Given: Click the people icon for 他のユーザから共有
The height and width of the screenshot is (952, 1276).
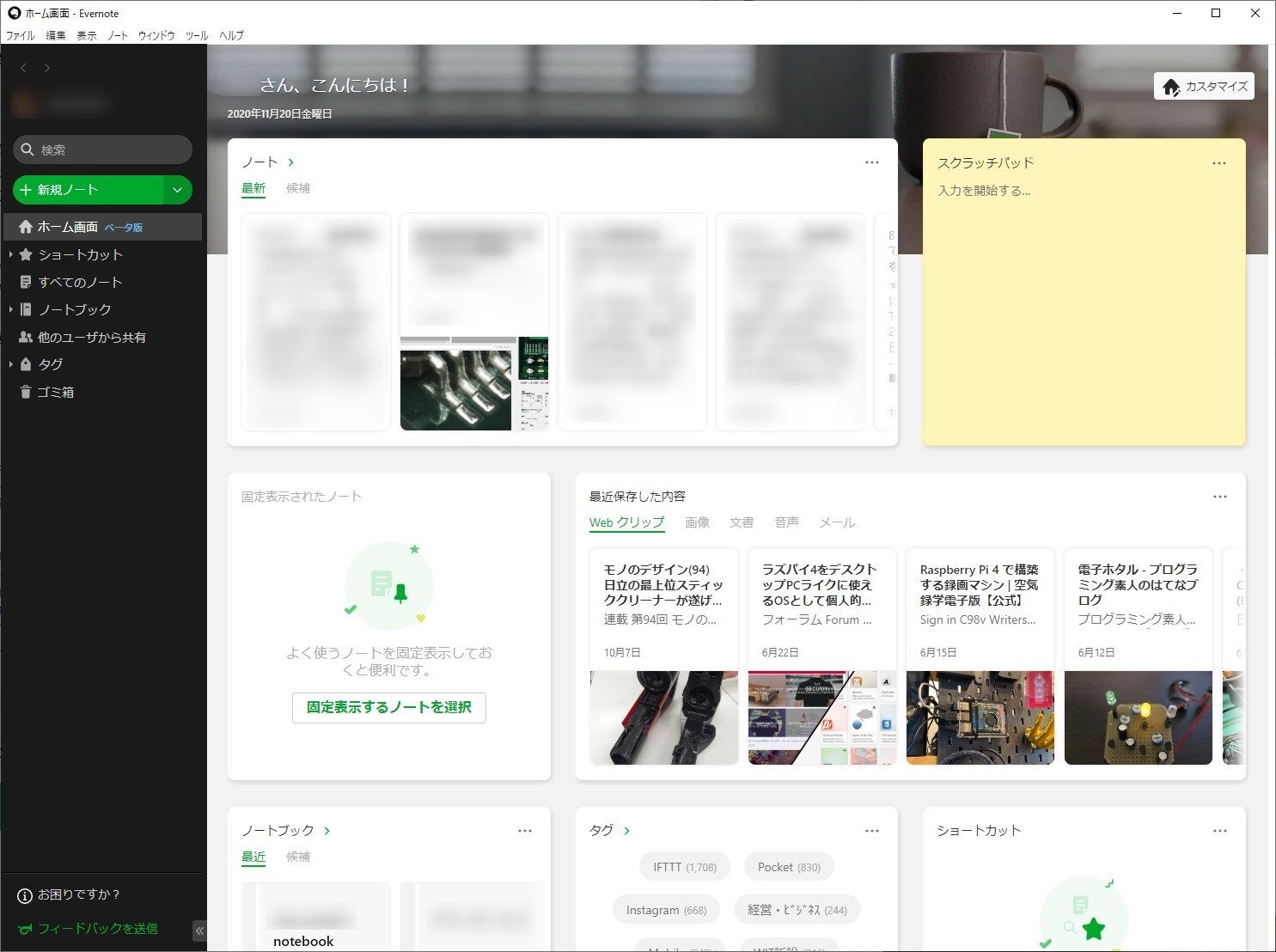Looking at the screenshot, I should 26,337.
